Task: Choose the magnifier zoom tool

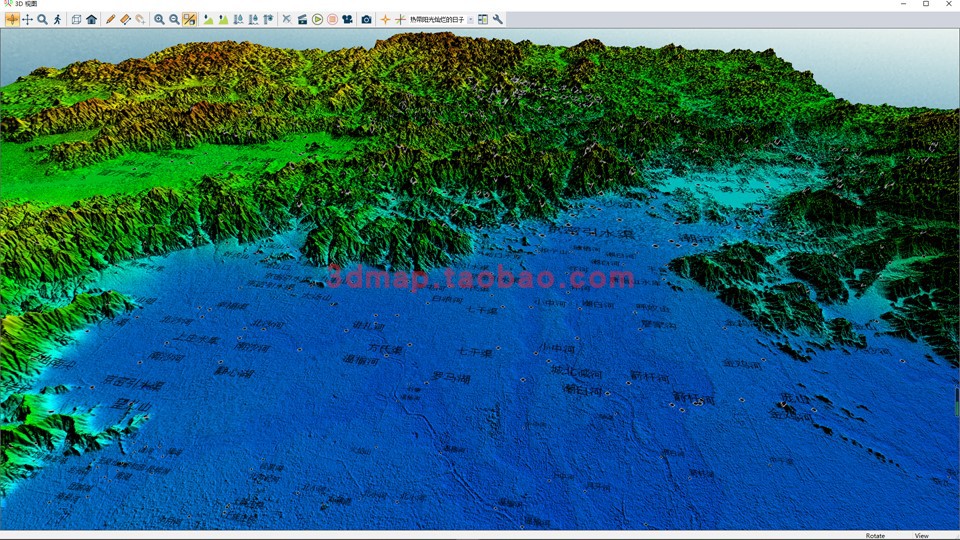Action: (x=42, y=20)
